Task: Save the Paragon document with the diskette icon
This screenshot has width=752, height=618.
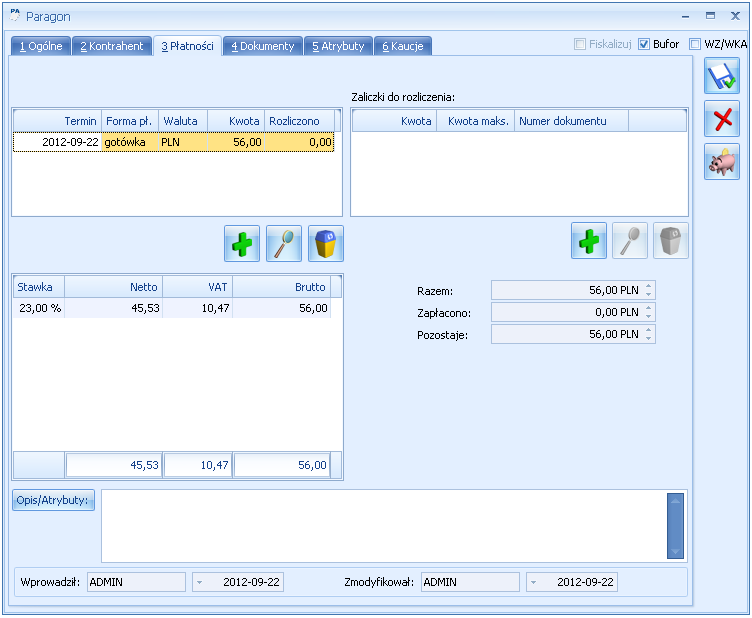Action: pos(722,76)
